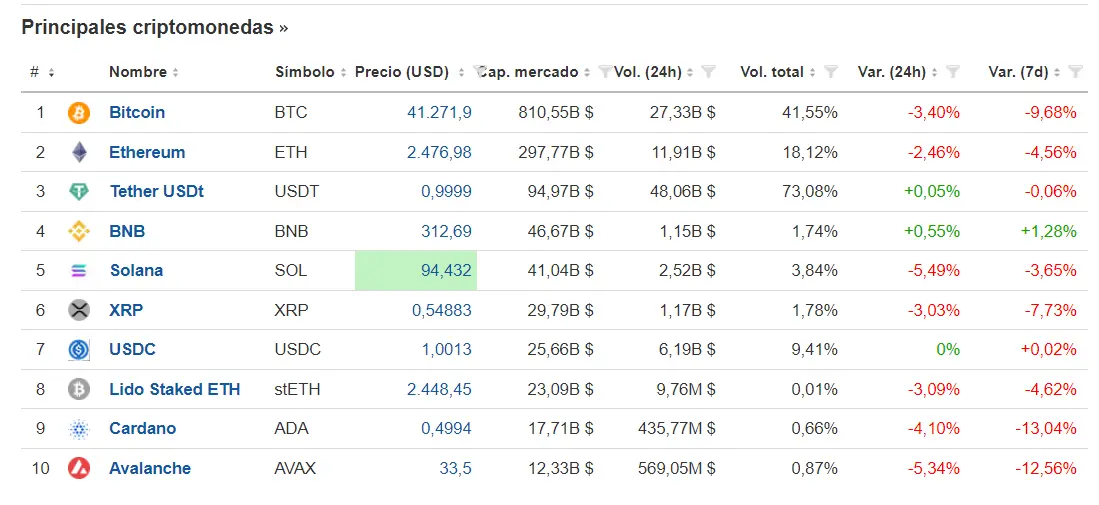Sort by Símbolo column arrows
This screenshot has width=1099, height=505.
(343, 72)
